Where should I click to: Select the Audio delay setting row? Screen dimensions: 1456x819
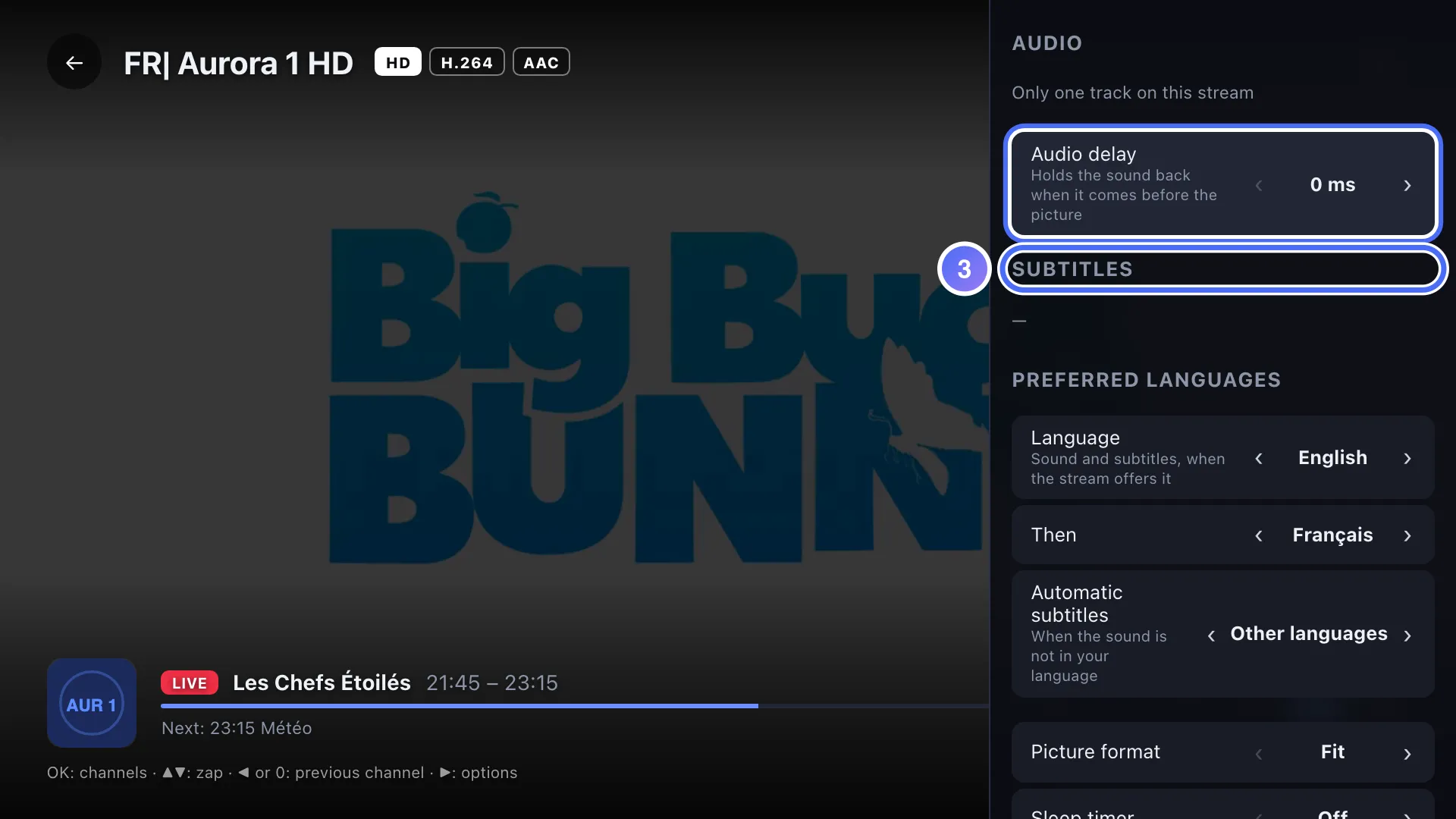1222,184
